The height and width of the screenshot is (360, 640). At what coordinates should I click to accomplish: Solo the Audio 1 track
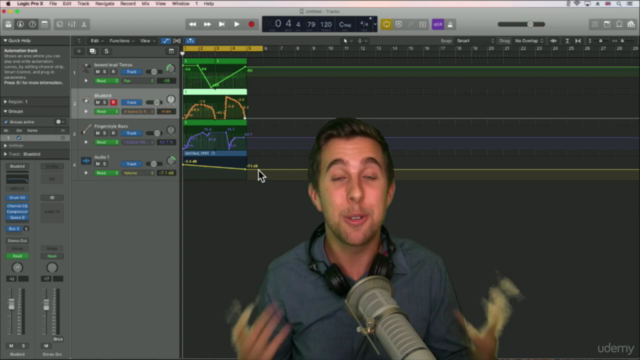click(104, 164)
